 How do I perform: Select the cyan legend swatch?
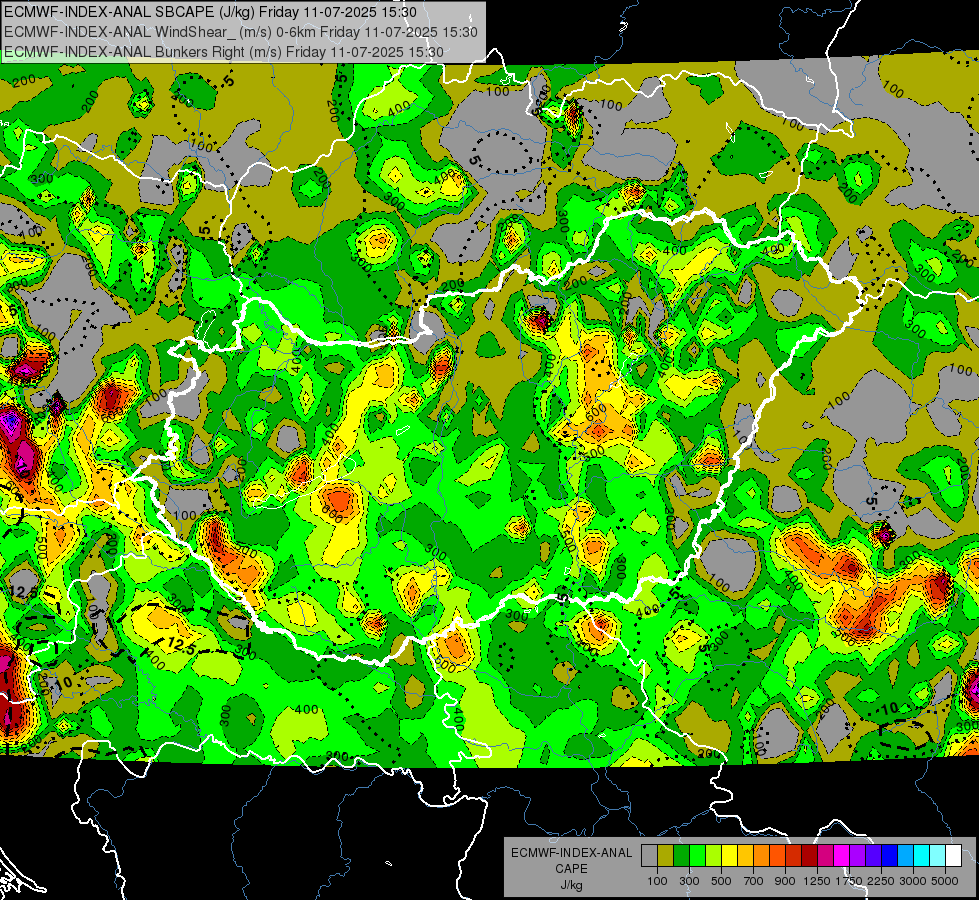coord(922,855)
